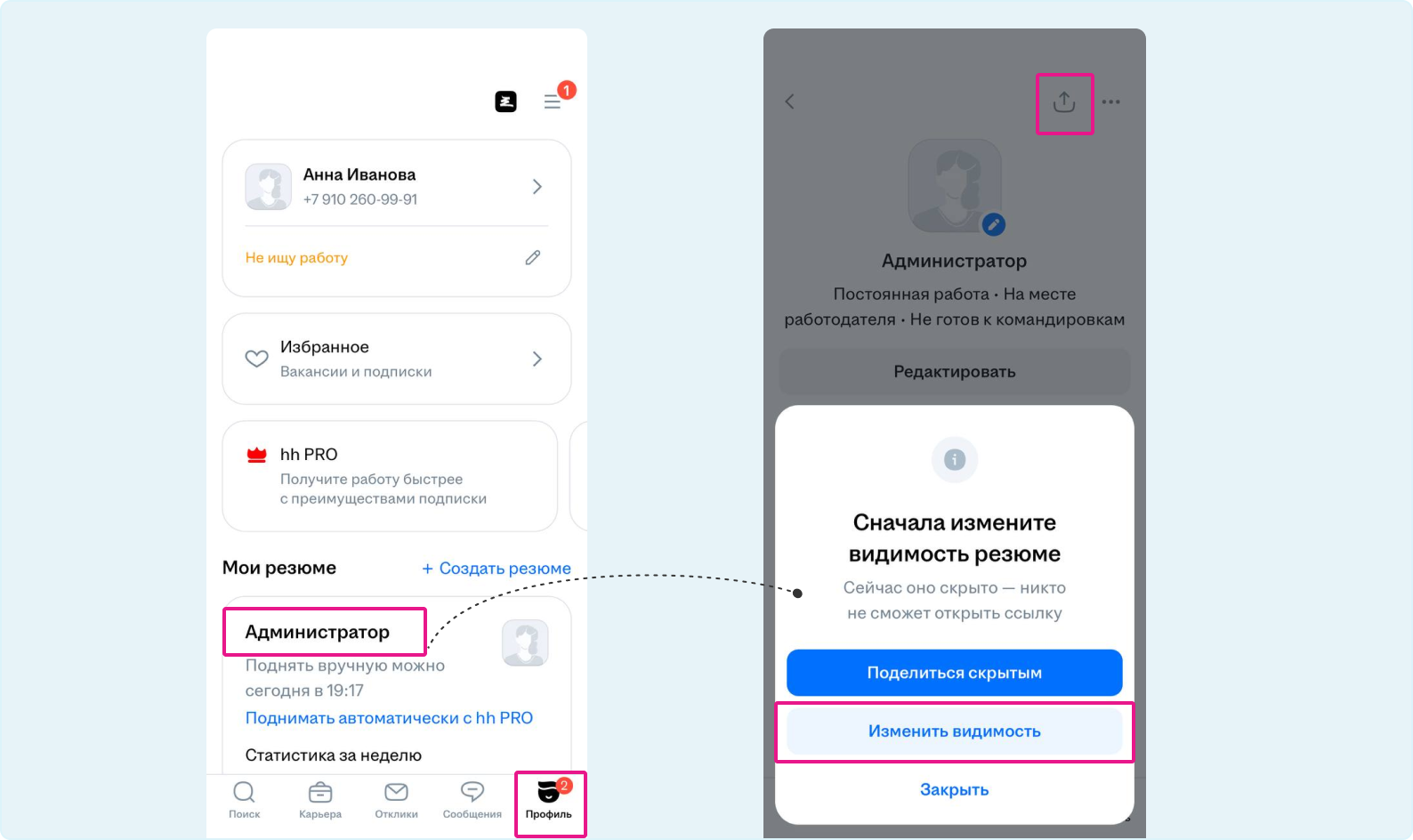Go back with the left arrow
Image resolution: width=1413 pixels, height=840 pixels.
pyautogui.click(x=789, y=101)
